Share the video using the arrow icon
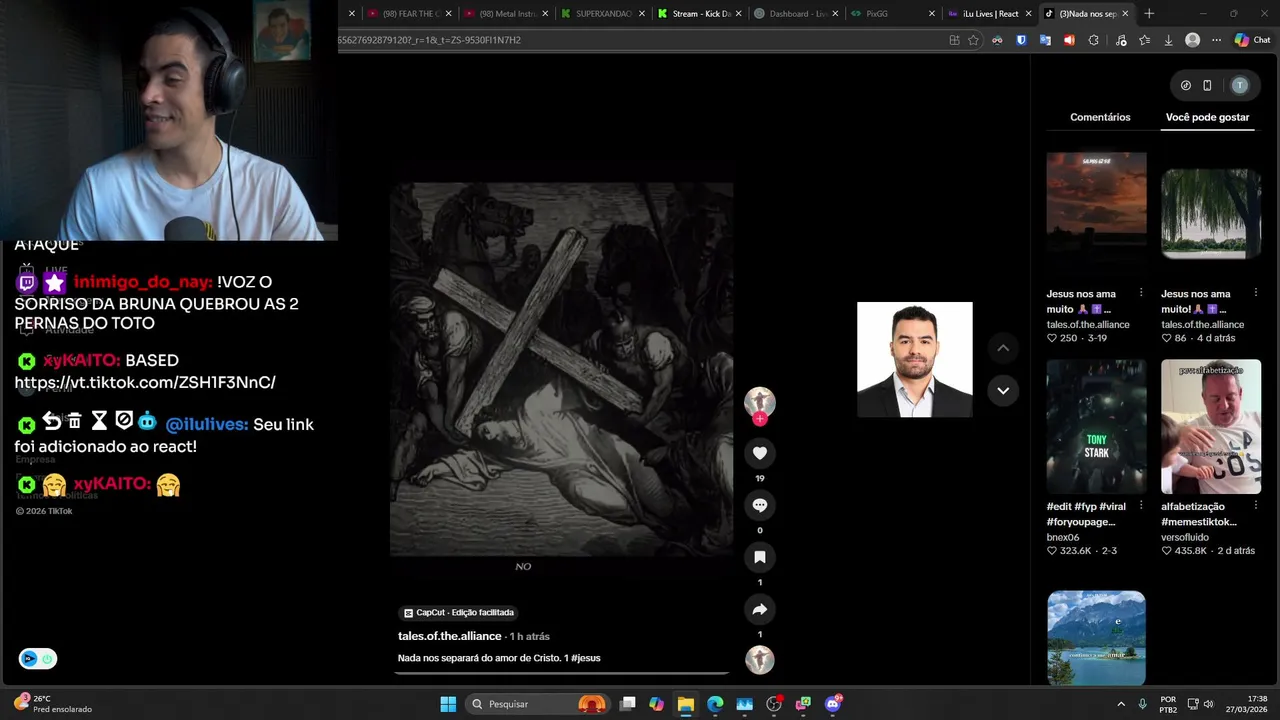Screen dimensions: 1280x720 pyautogui.click(x=760, y=609)
